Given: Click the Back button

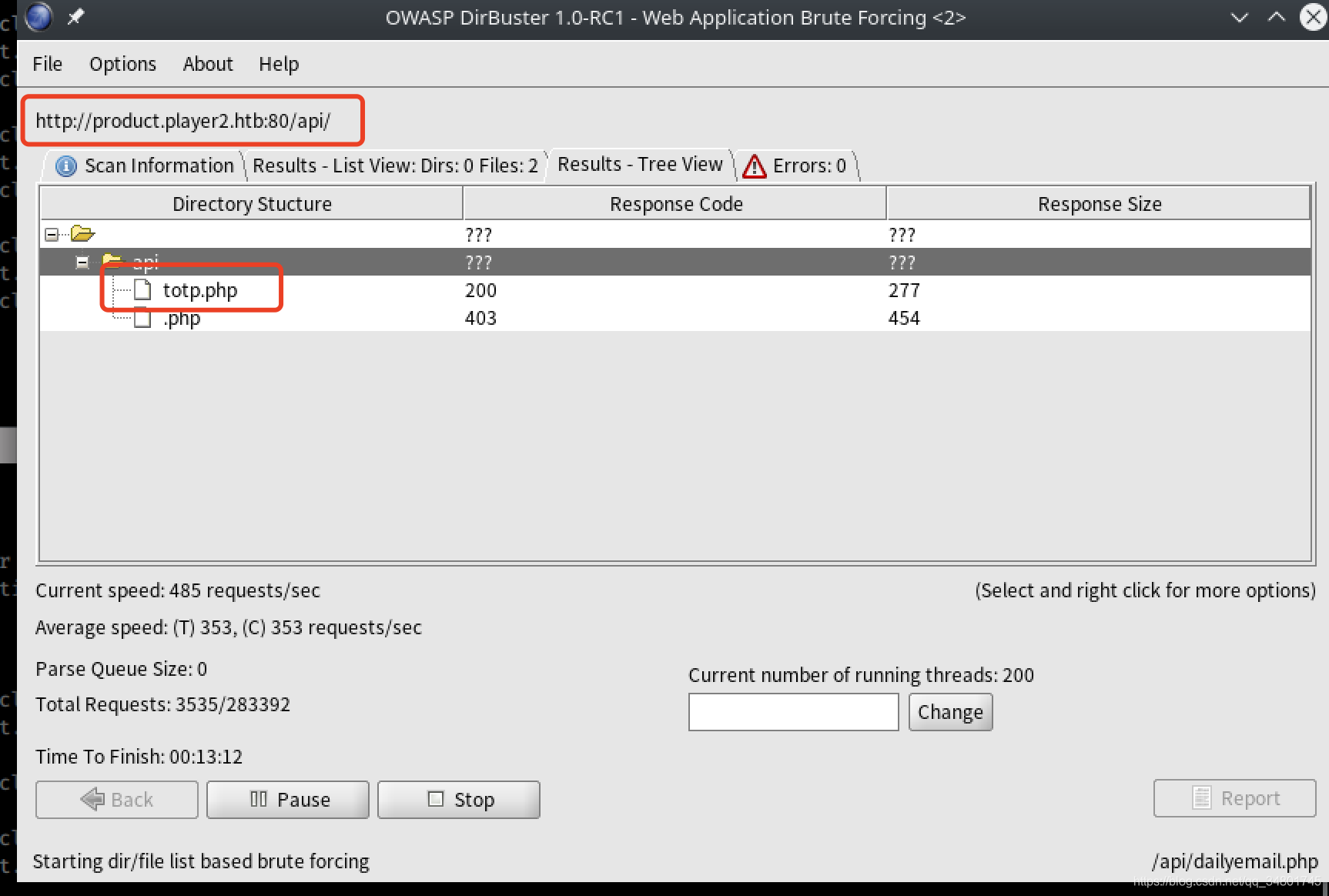Looking at the screenshot, I should click(x=117, y=800).
